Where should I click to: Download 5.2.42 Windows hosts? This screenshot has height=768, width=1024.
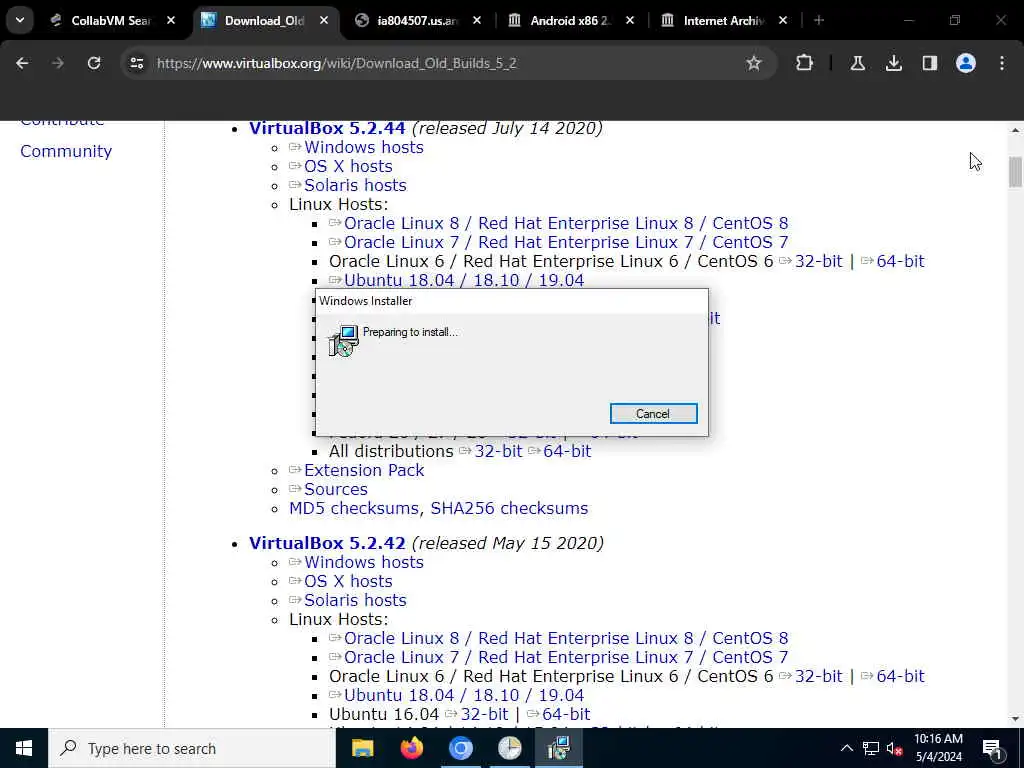[364, 562]
